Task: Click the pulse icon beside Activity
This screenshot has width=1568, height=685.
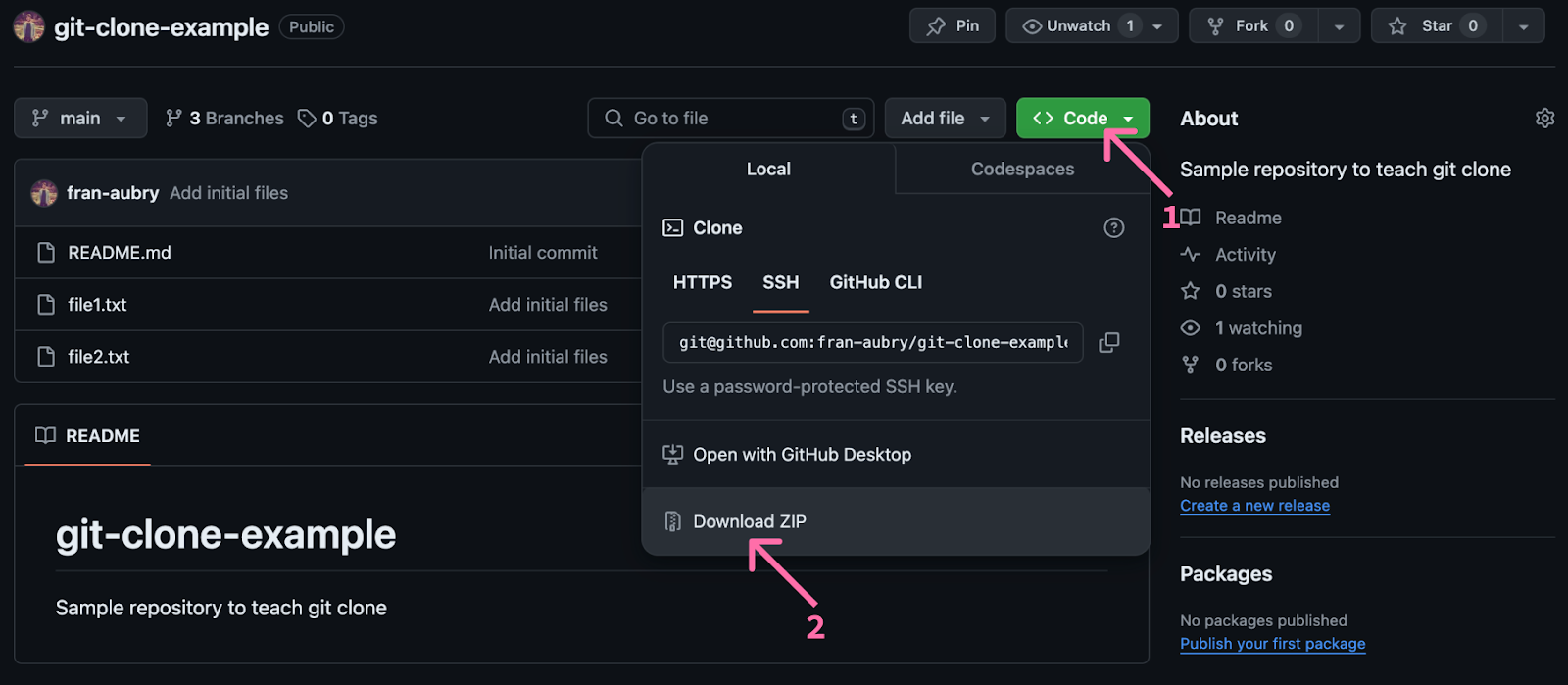Action: click(x=1191, y=255)
